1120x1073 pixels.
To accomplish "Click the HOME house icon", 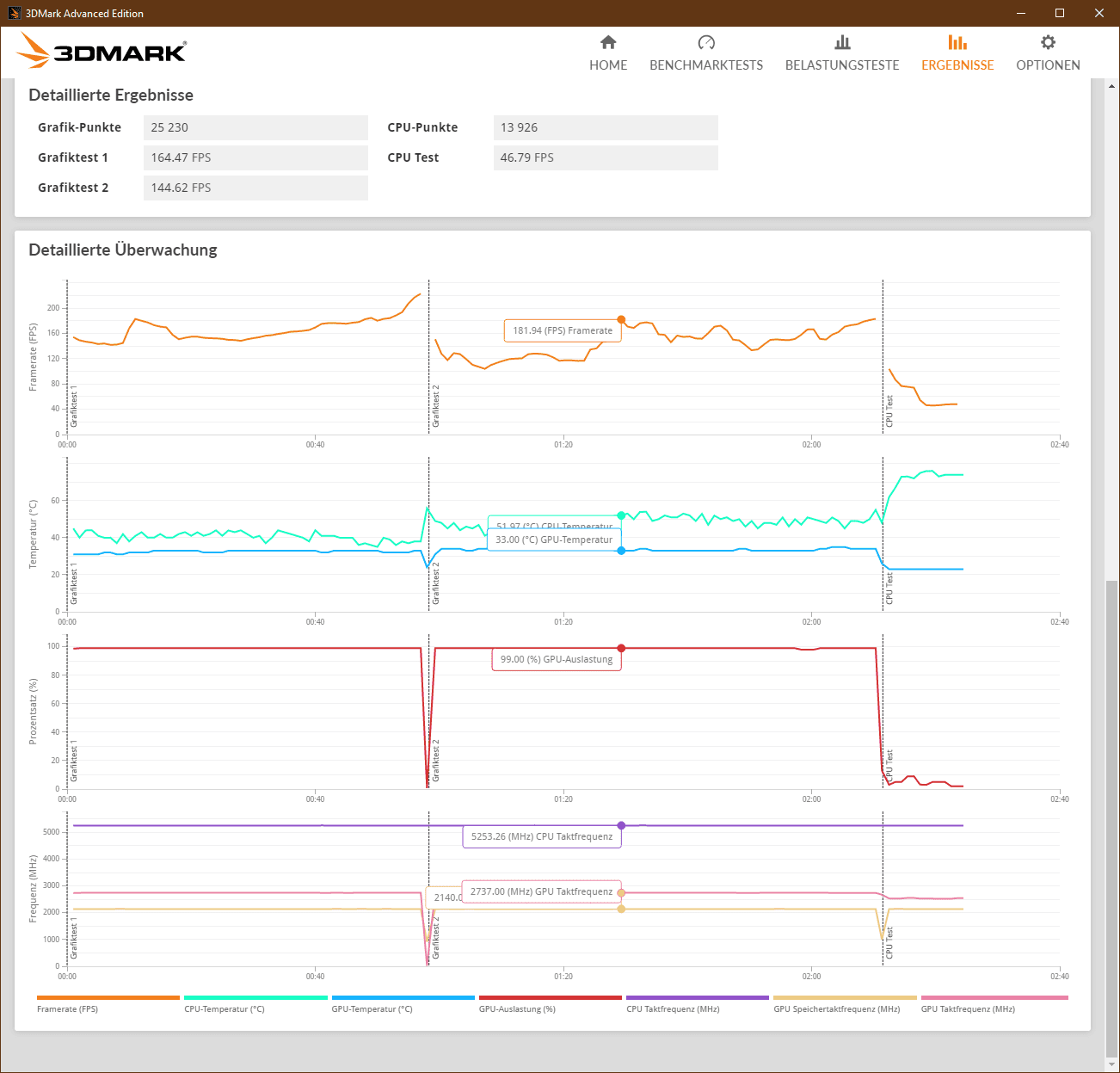I will pyautogui.click(x=608, y=42).
